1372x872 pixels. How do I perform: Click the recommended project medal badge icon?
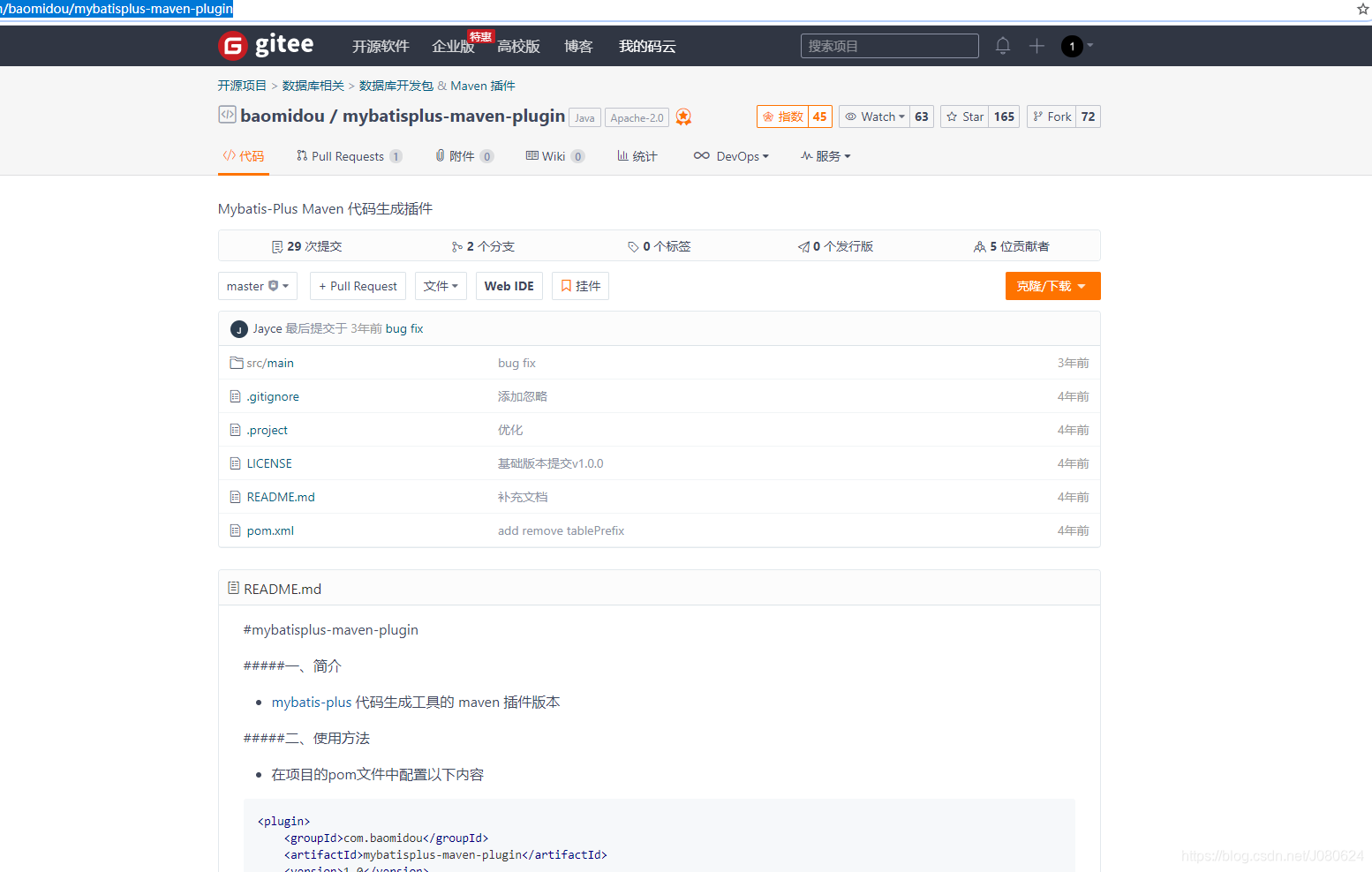pyautogui.click(x=683, y=117)
